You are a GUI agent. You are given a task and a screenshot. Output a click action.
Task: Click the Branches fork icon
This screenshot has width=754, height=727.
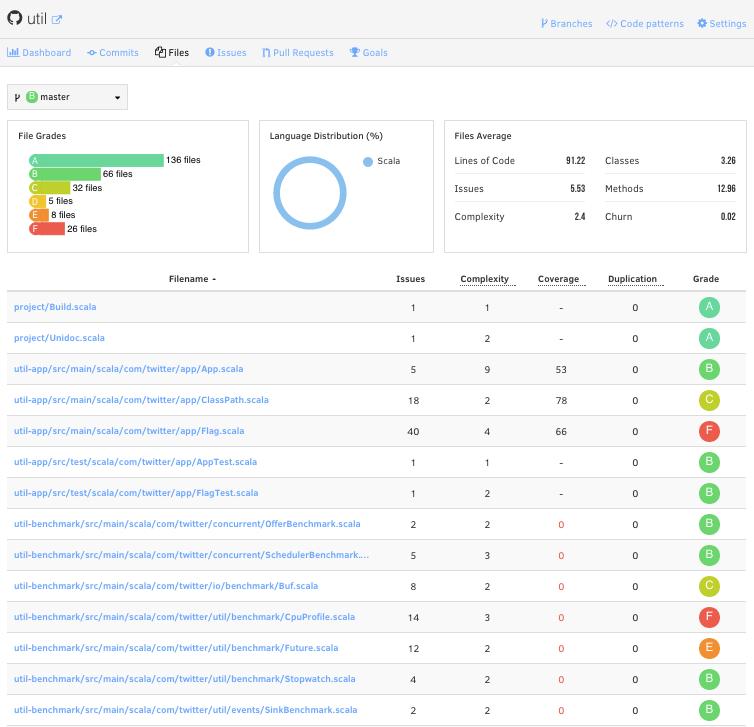(544, 23)
